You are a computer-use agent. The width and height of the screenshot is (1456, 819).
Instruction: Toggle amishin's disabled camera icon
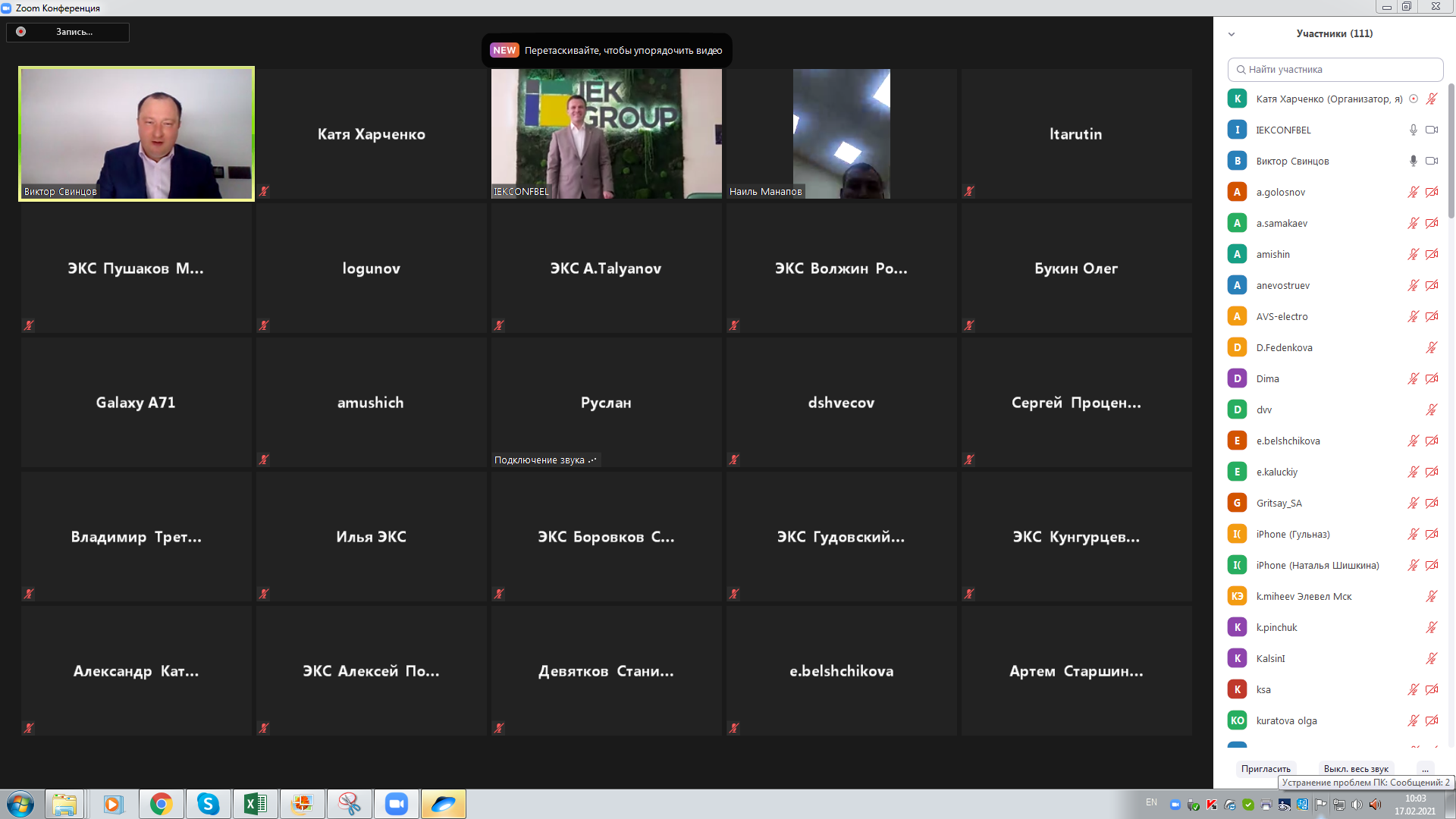(x=1432, y=254)
